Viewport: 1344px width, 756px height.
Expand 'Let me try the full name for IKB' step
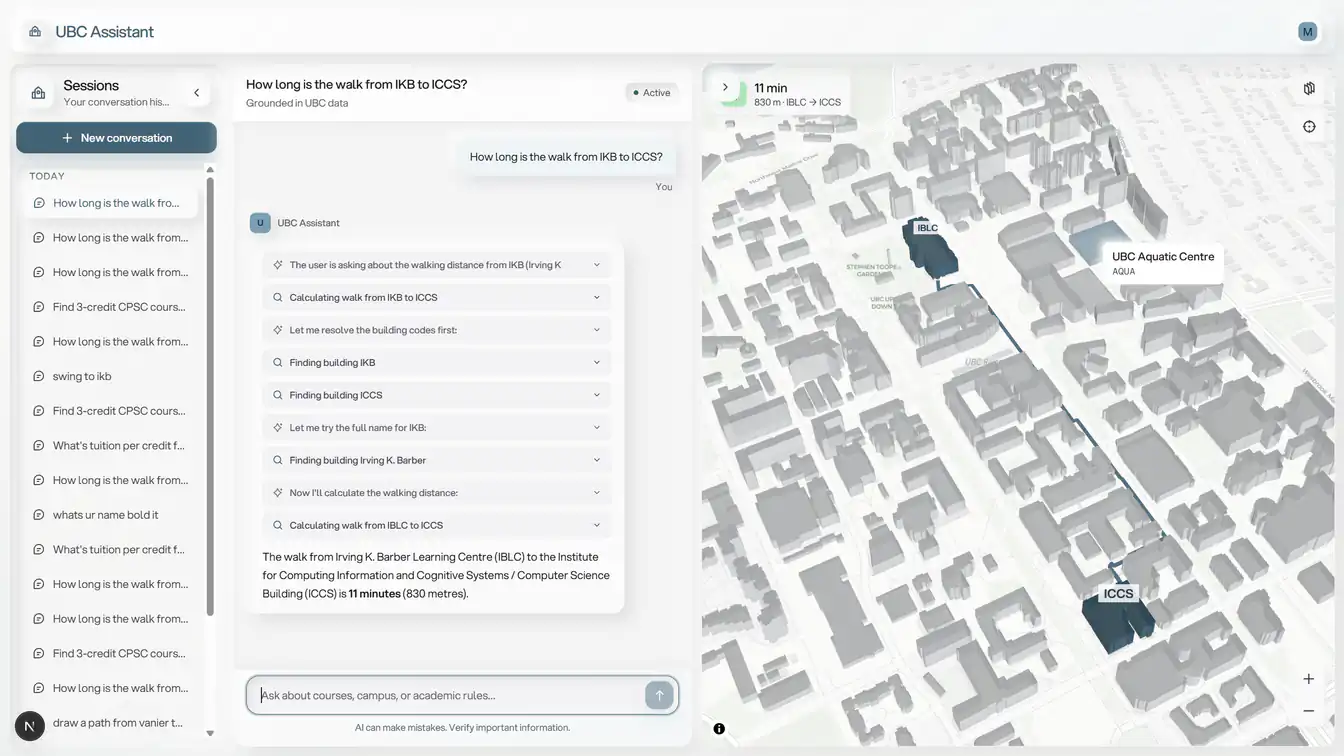point(436,428)
